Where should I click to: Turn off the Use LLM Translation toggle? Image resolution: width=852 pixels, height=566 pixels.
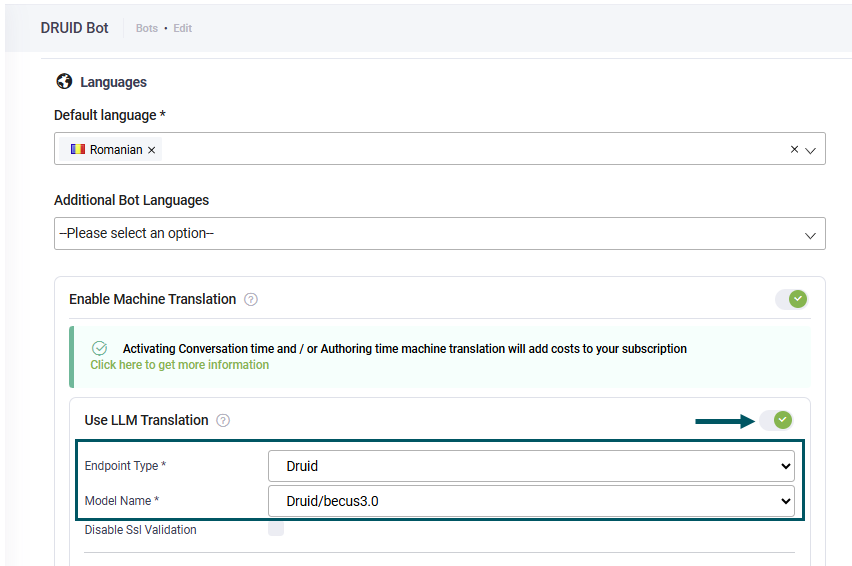776,420
